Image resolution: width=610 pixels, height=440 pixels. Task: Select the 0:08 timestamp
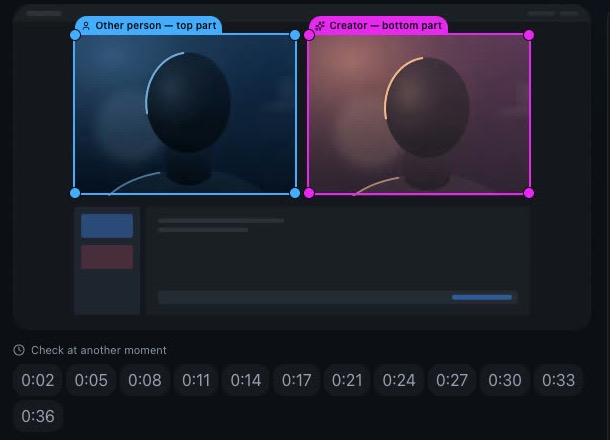coord(145,380)
